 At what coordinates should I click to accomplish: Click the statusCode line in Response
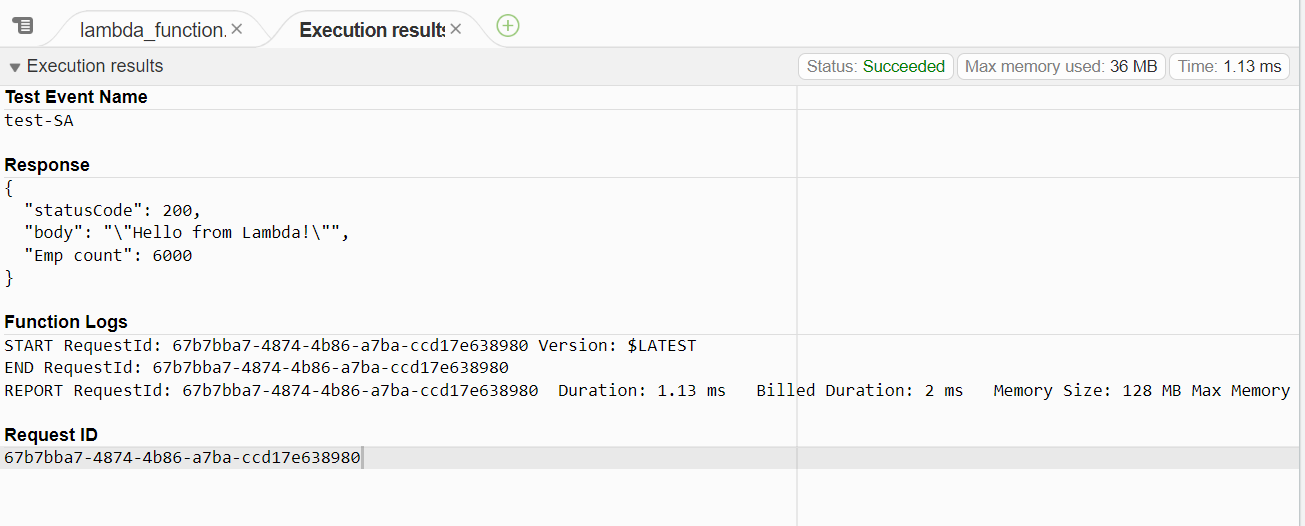pos(112,210)
